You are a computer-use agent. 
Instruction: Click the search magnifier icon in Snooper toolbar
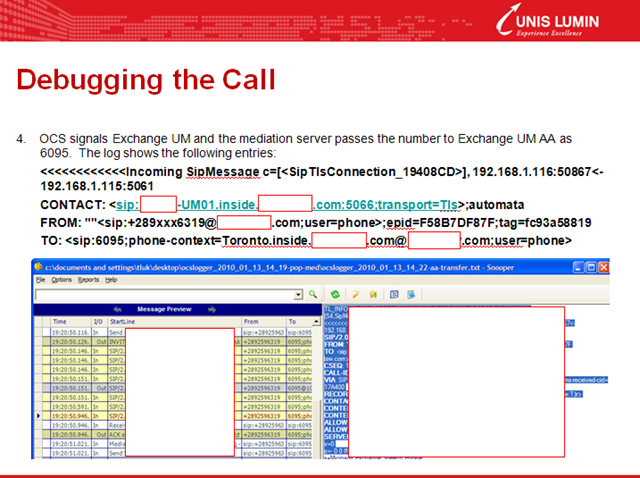[x=313, y=294]
